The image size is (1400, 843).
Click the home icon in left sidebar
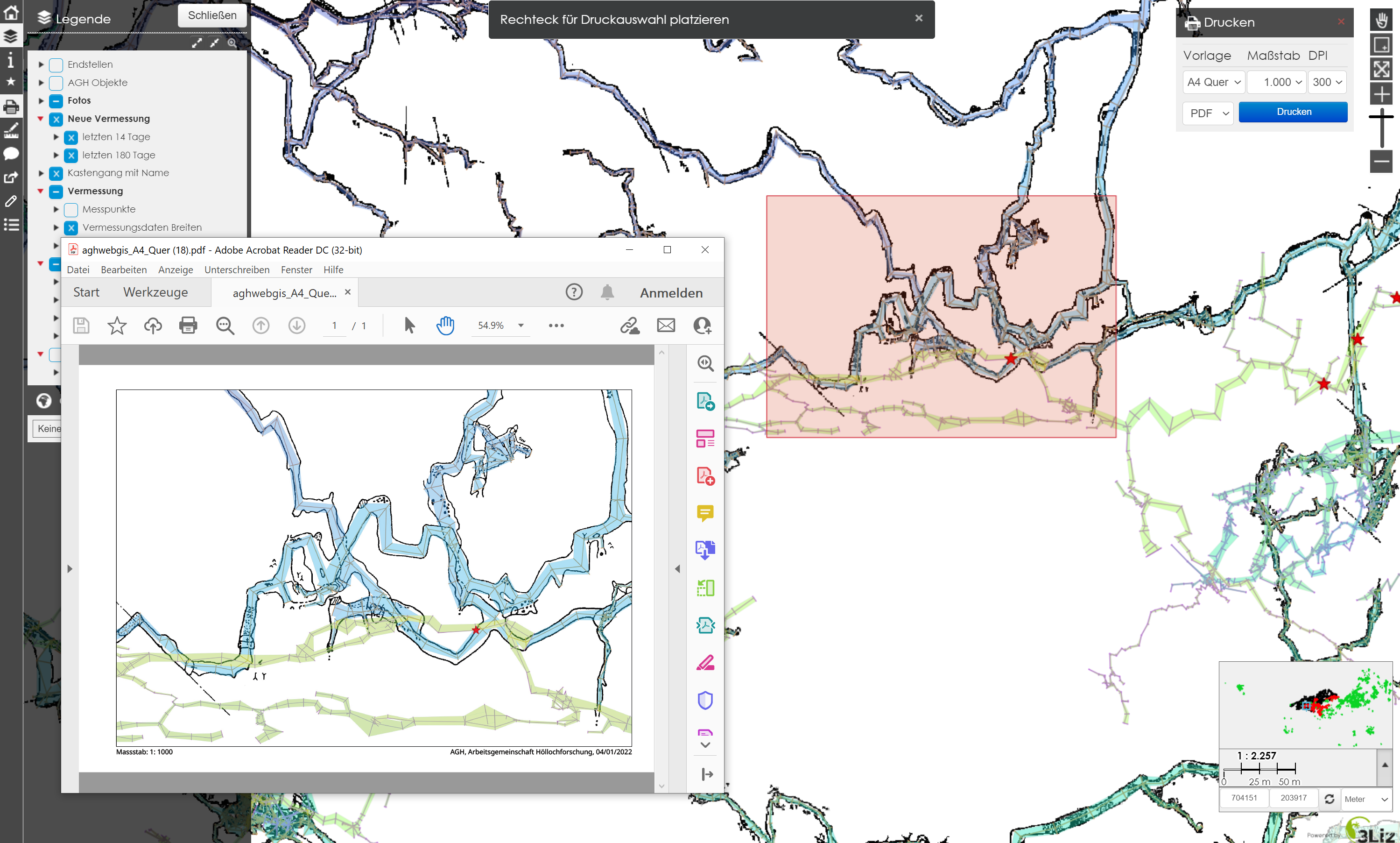(11, 12)
